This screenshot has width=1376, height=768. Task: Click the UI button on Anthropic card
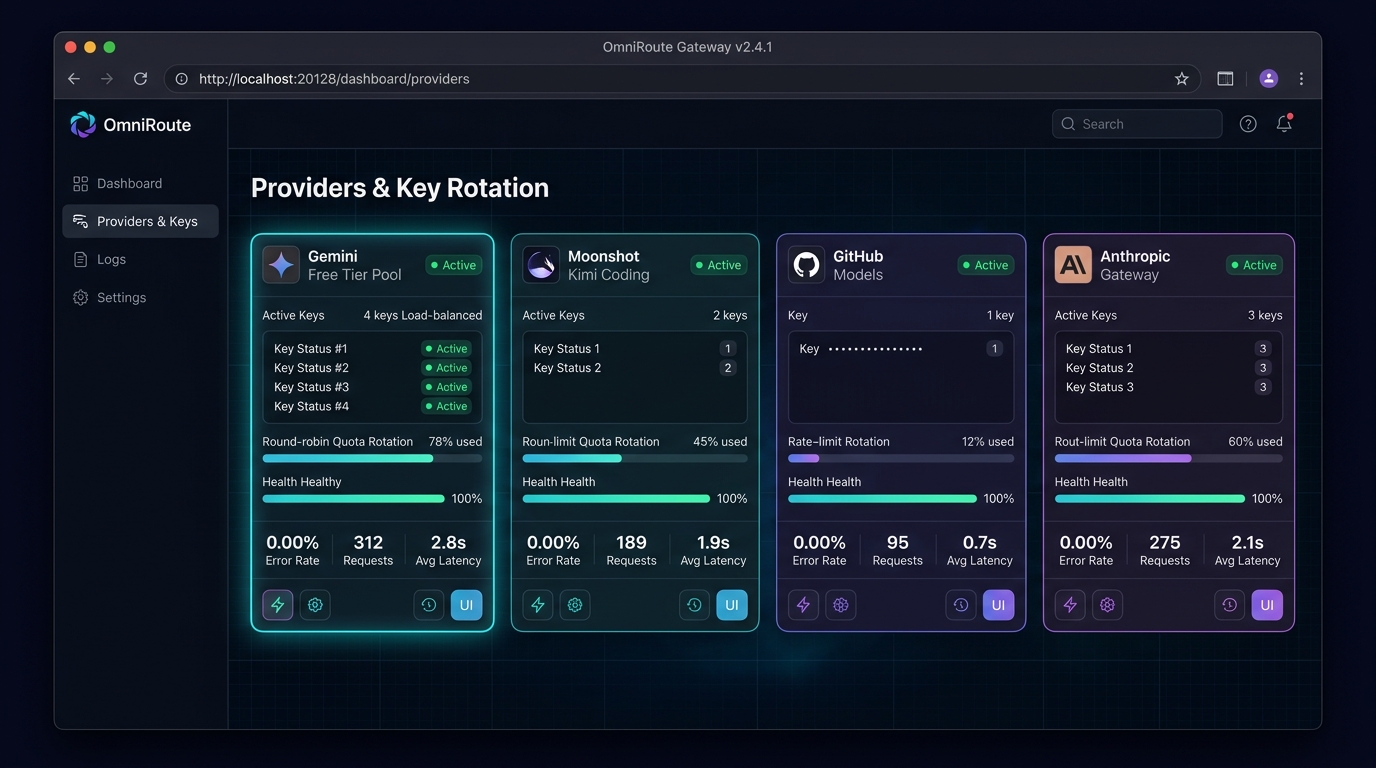pos(1267,605)
